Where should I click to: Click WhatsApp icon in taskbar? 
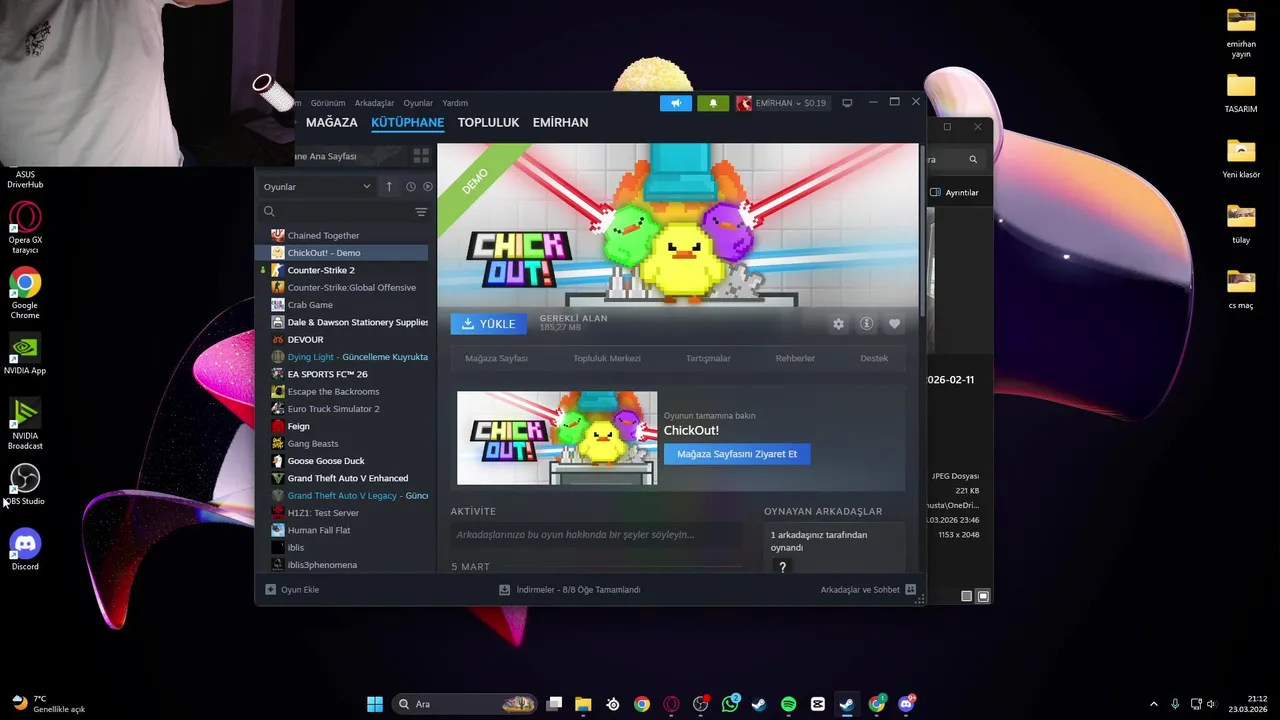(x=730, y=704)
